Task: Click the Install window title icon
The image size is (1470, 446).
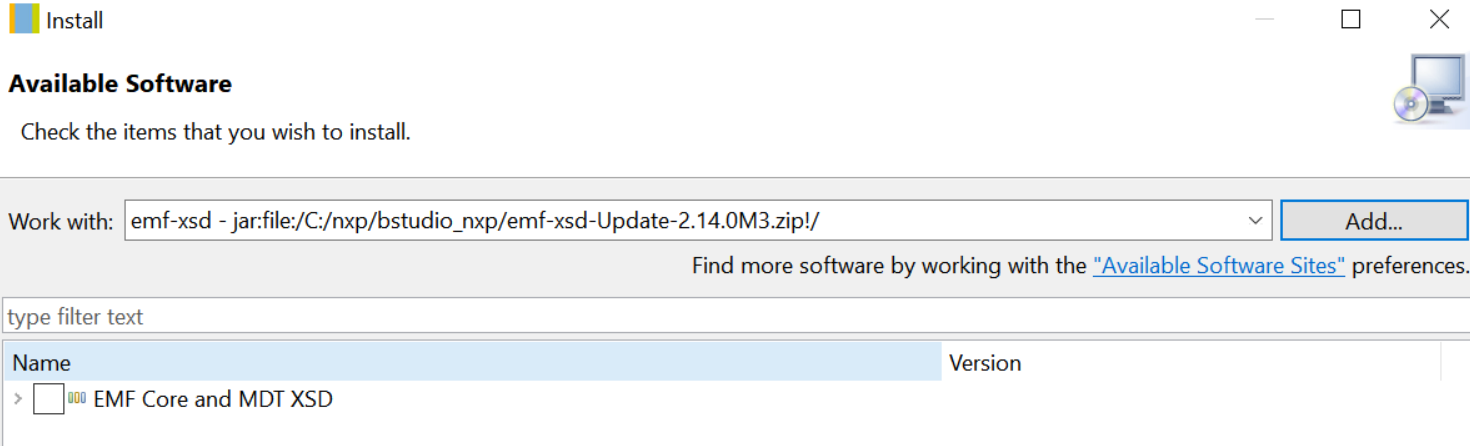Action: tap(24, 20)
